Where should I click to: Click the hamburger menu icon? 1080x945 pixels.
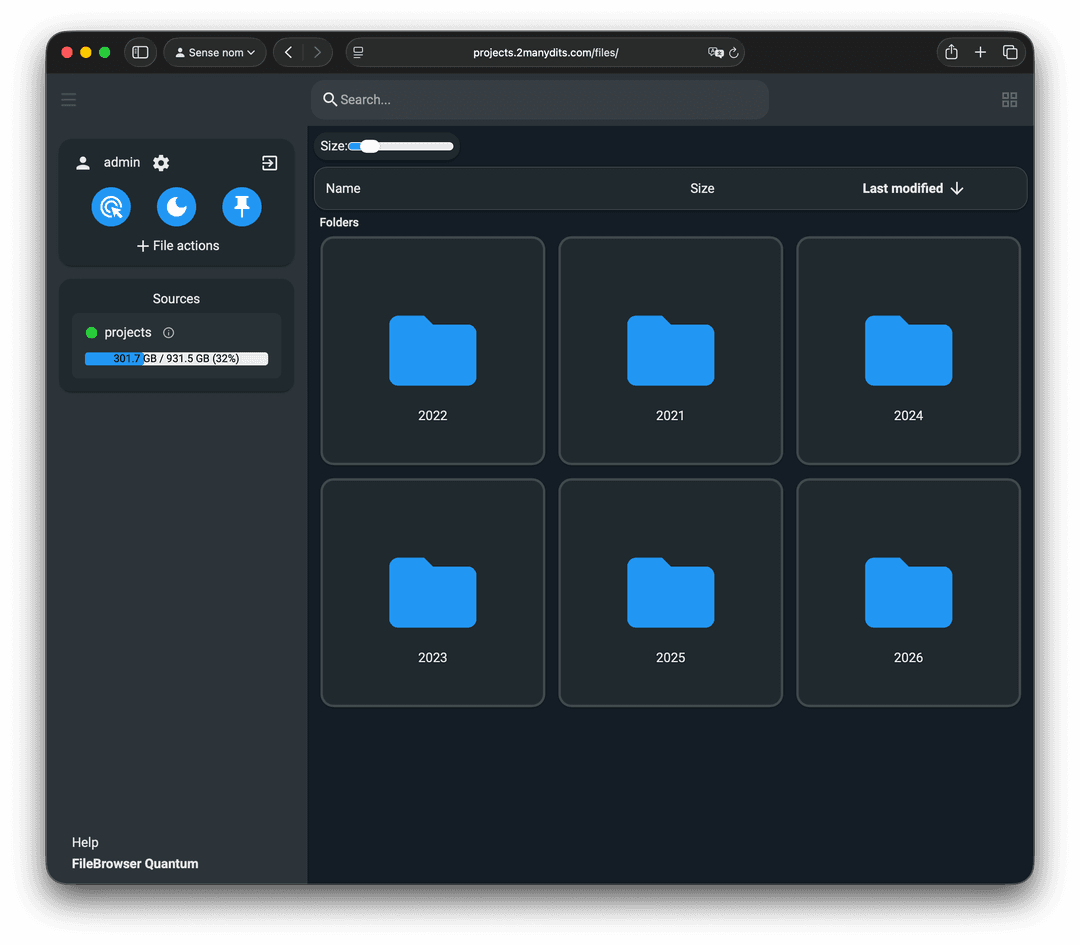click(69, 100)
